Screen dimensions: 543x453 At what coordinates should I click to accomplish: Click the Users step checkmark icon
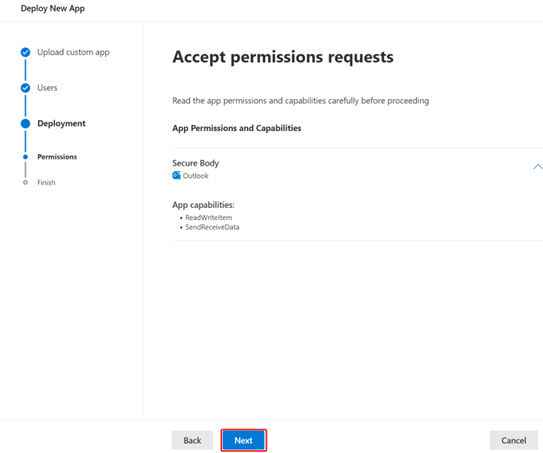(25, 88)
